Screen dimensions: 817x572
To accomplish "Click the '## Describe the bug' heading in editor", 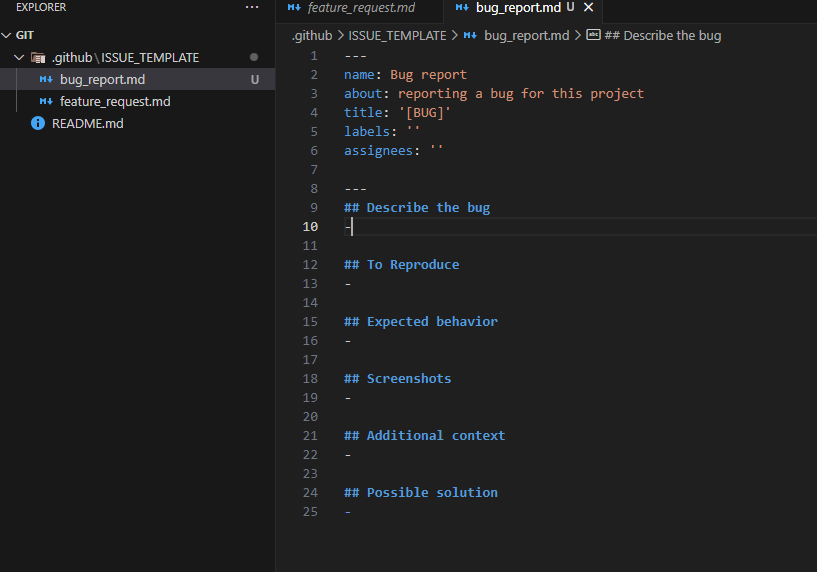I will tap(417, 208).
